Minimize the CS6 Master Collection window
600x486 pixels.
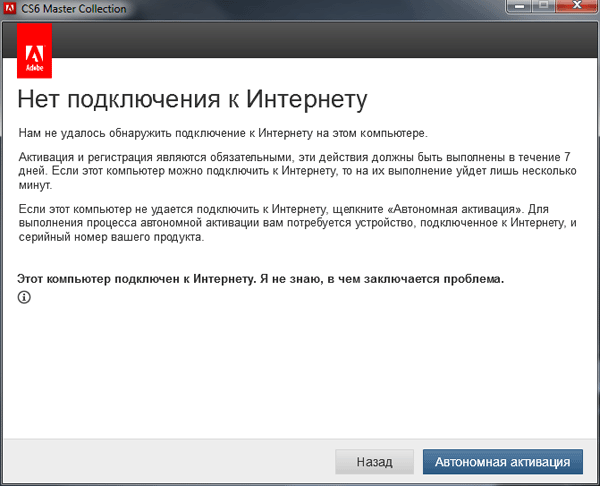point(519,6)
